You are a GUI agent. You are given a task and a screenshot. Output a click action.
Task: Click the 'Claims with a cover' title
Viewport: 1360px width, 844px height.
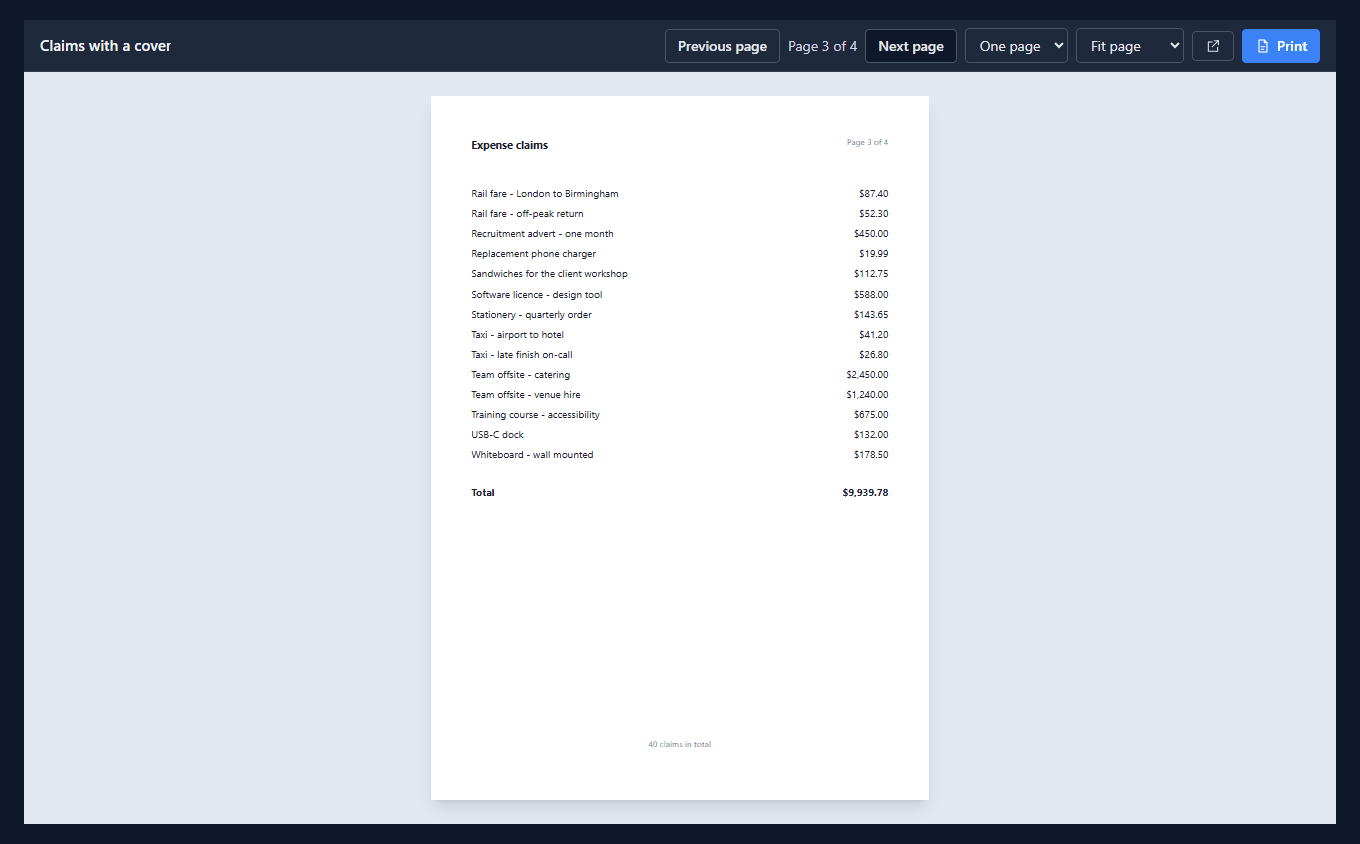(x=106, y=46)
